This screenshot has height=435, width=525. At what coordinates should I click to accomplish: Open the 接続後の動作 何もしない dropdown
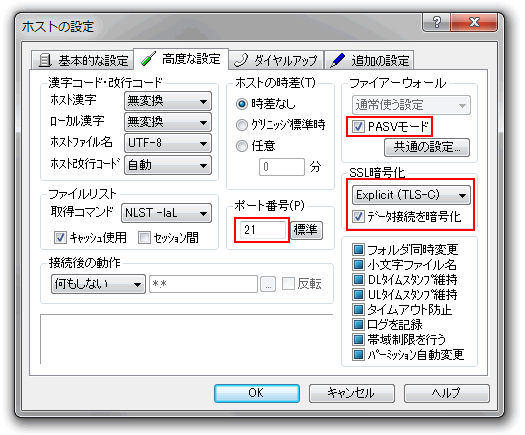98,284
